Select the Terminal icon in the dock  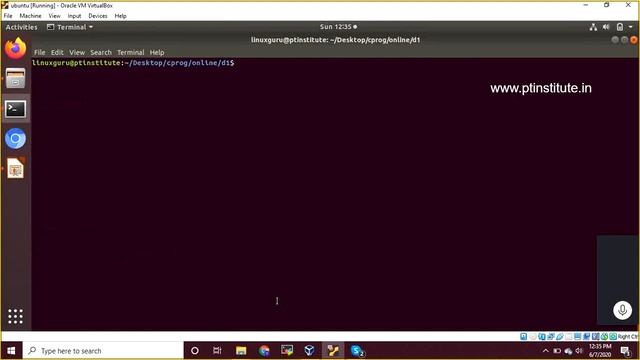coord(16,109)
